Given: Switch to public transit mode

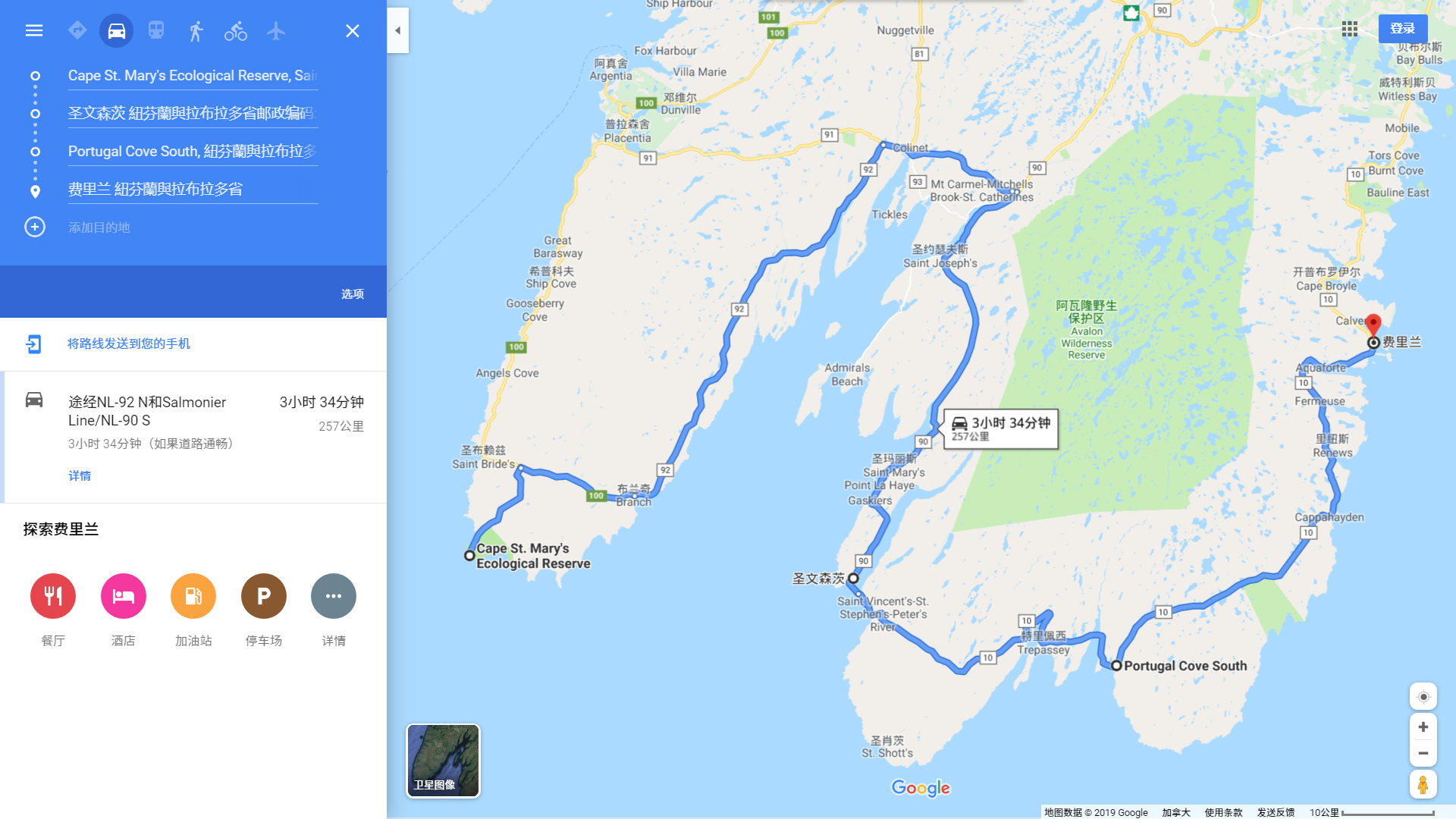Looking at the screenshot, I should click(x=156, y=30).
